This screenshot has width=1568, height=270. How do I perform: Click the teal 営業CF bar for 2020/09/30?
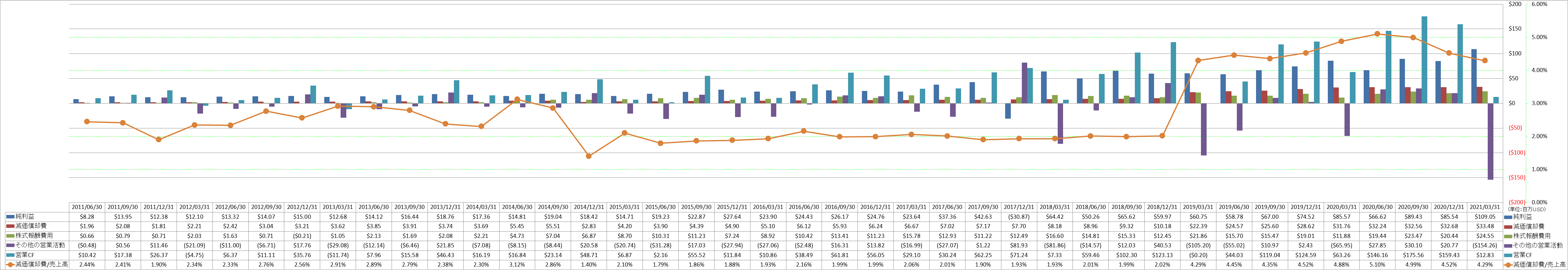click(1424, 59)
